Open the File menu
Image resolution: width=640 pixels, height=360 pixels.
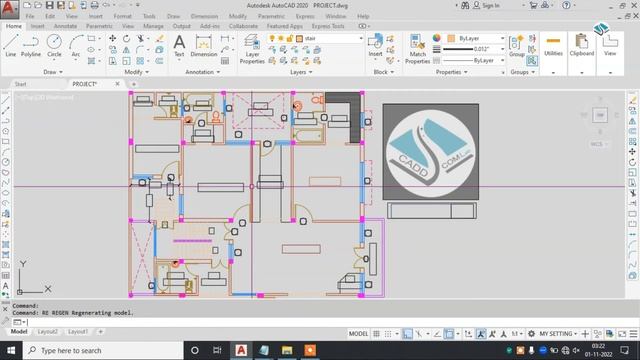30,16
